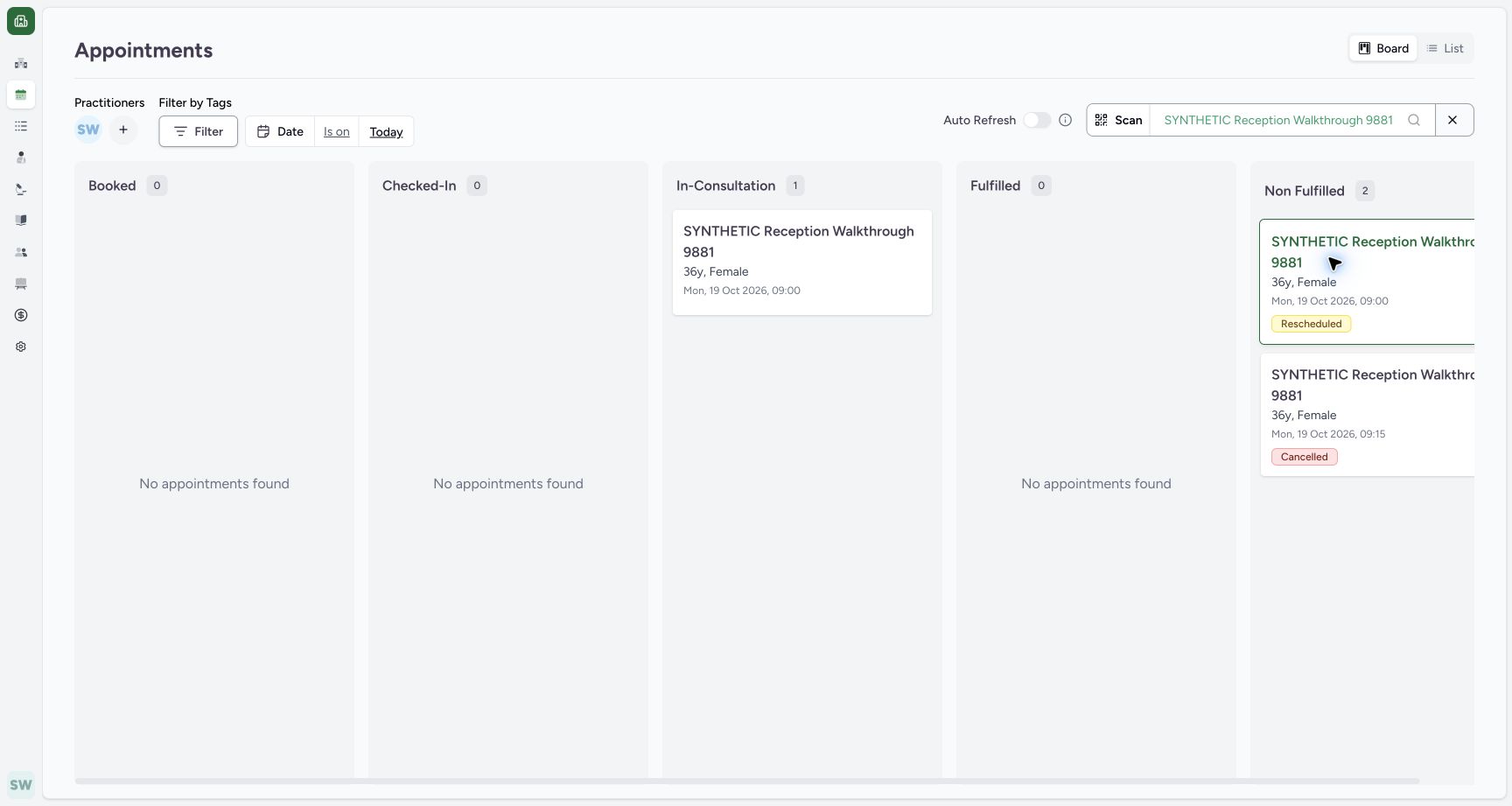Change the 'Today' date value

(x=386, y=131)
